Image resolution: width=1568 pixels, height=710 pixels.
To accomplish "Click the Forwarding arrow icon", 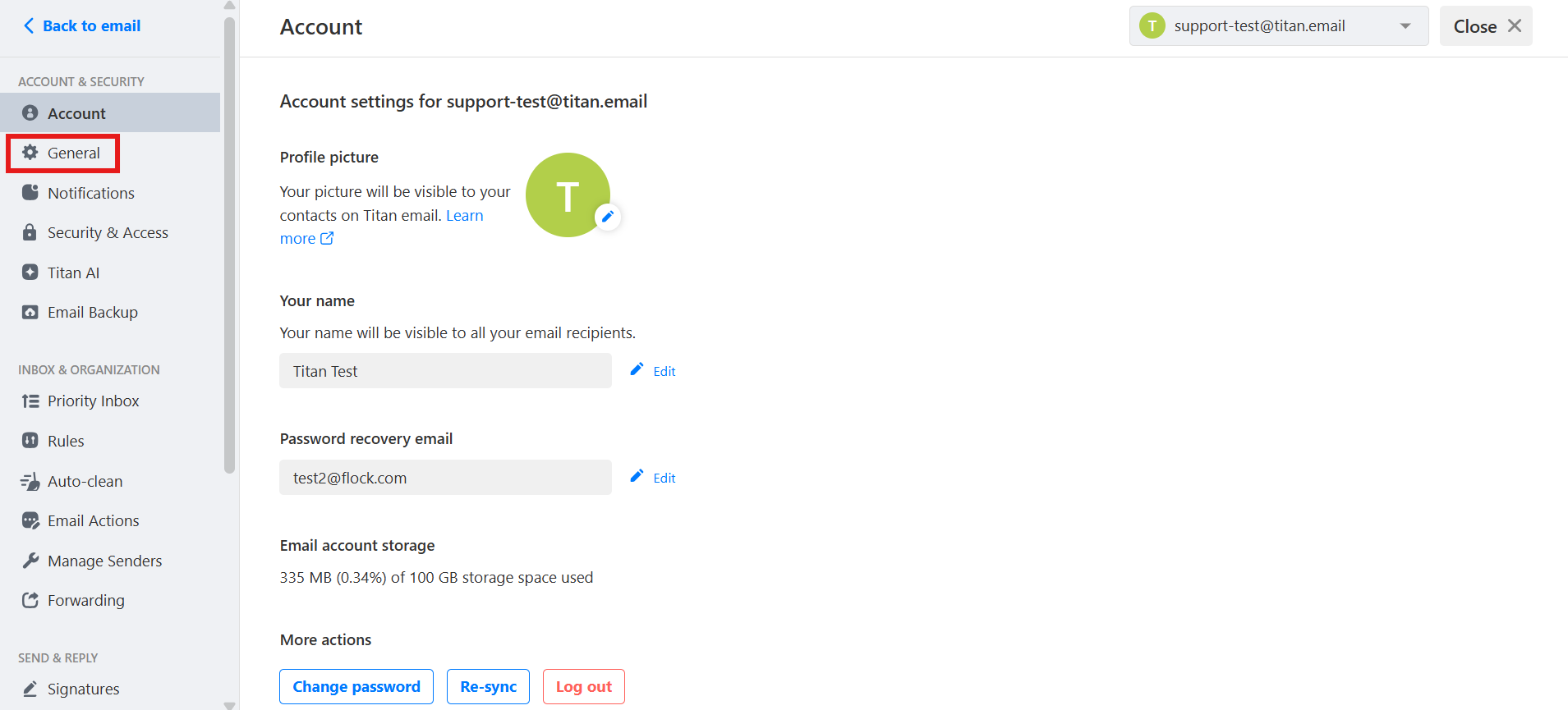I will coord(30,600).
